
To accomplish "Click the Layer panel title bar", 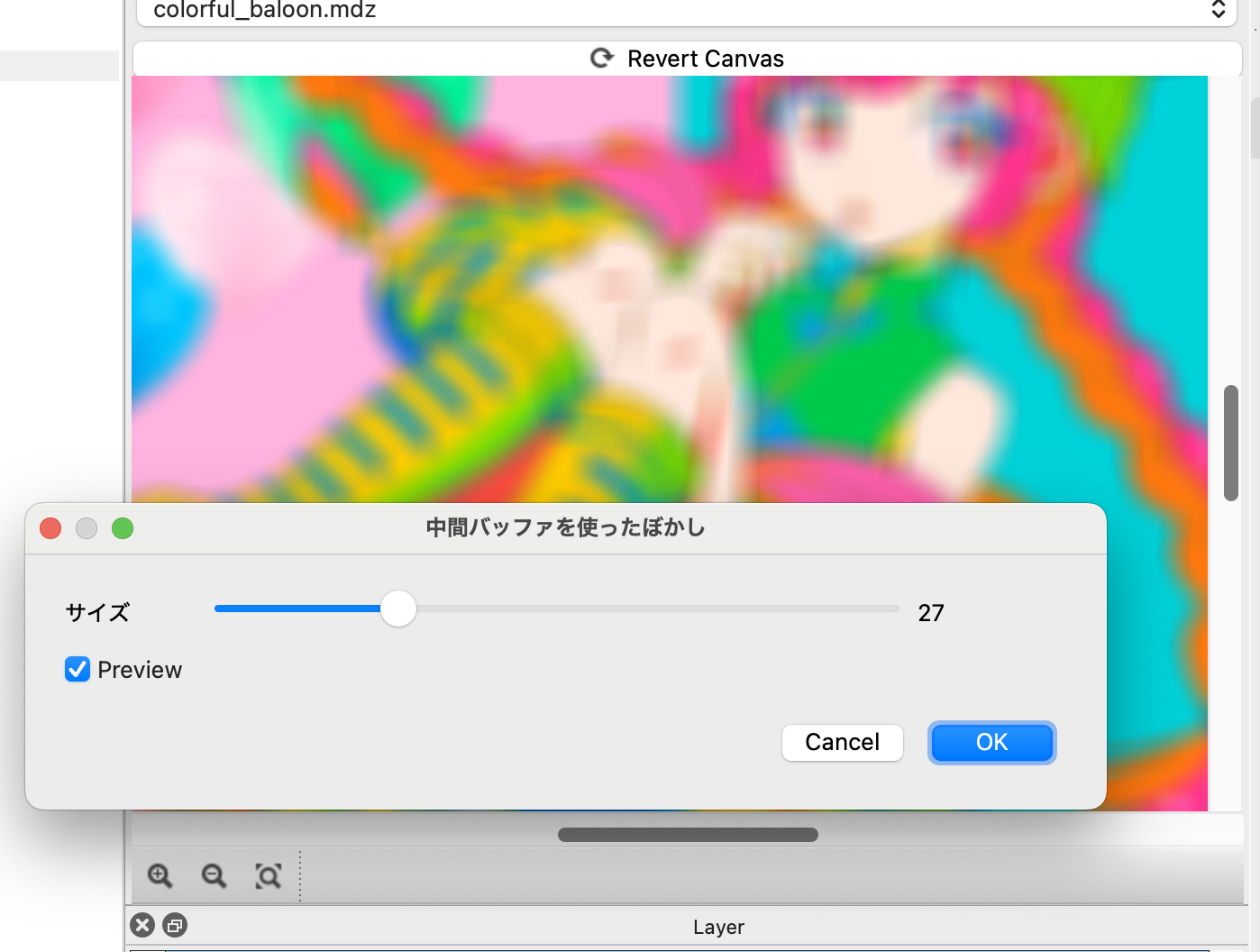I will pyautogui.click(x=718, y=927).
